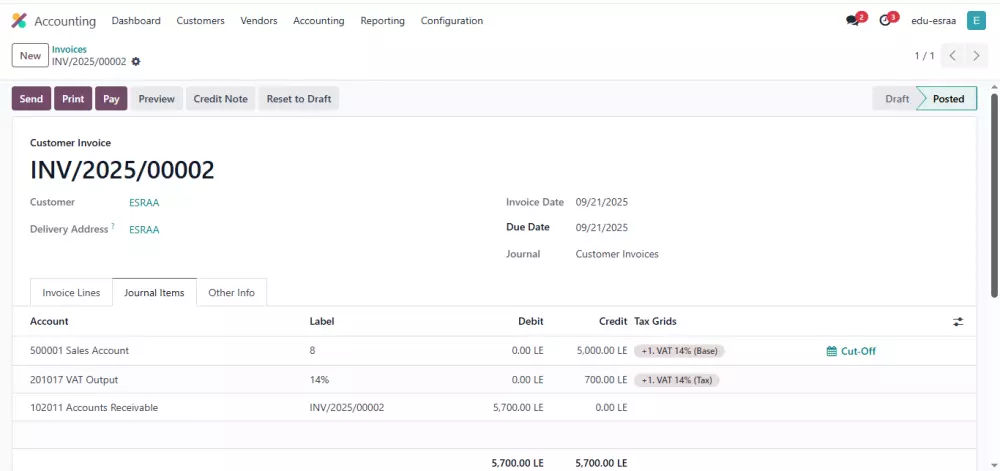This screenshot has width=1000, height=471.
Task: Switch to the Invoice Lines tab
Action: (71, 293)
